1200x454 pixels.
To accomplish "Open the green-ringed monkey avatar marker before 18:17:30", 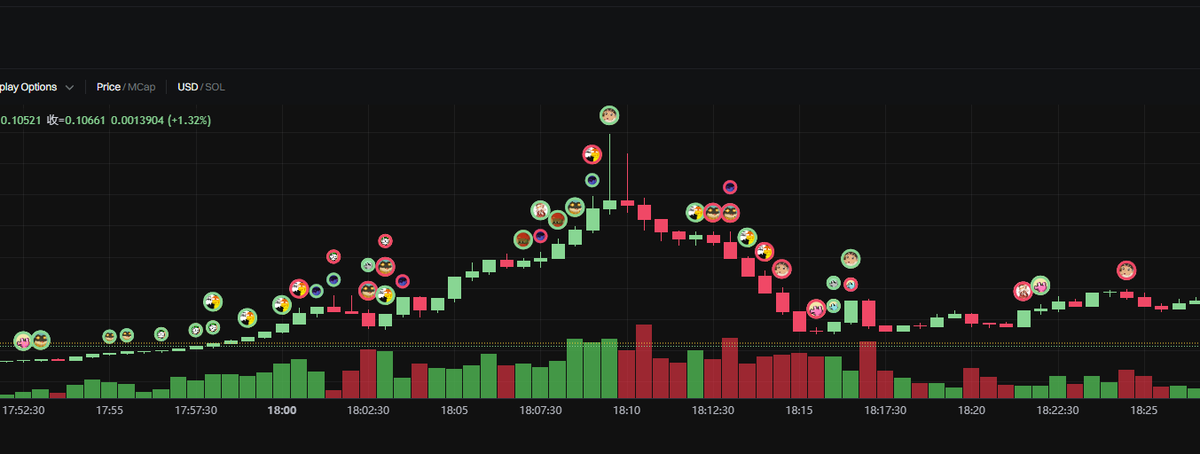I will [x=850, y=260].
